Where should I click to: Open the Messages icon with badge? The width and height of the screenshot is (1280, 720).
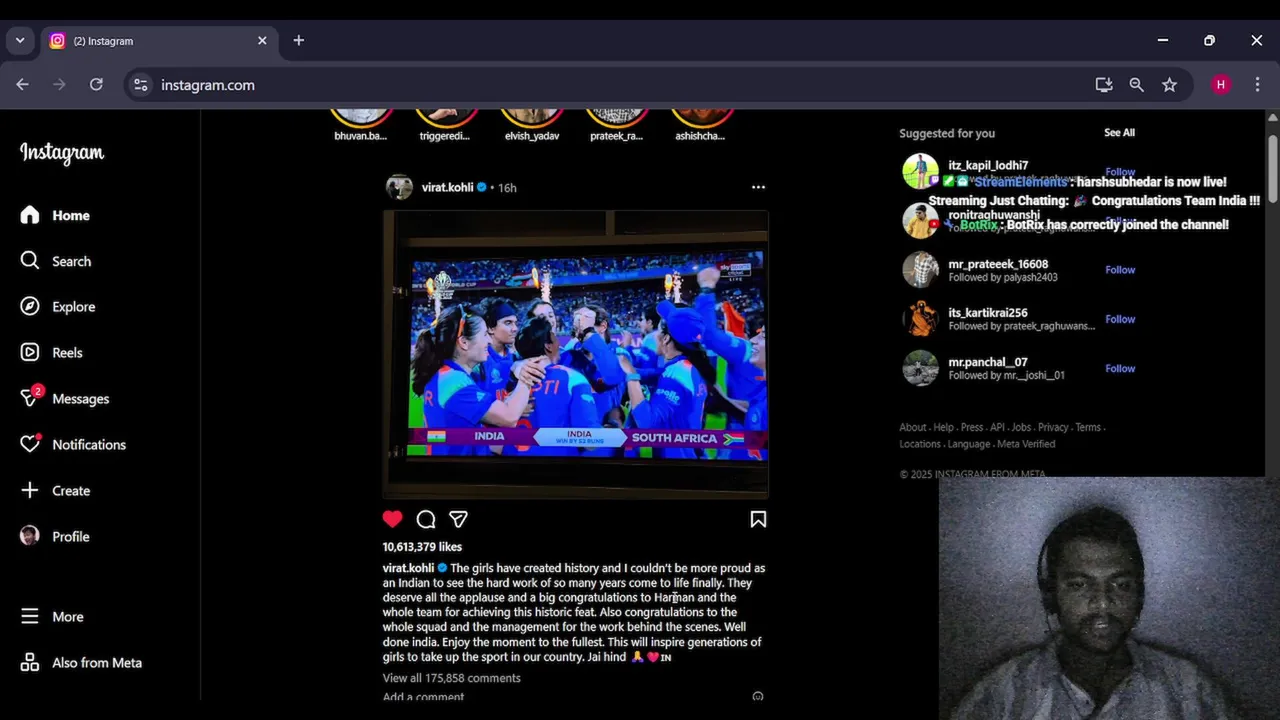[31, 397]
